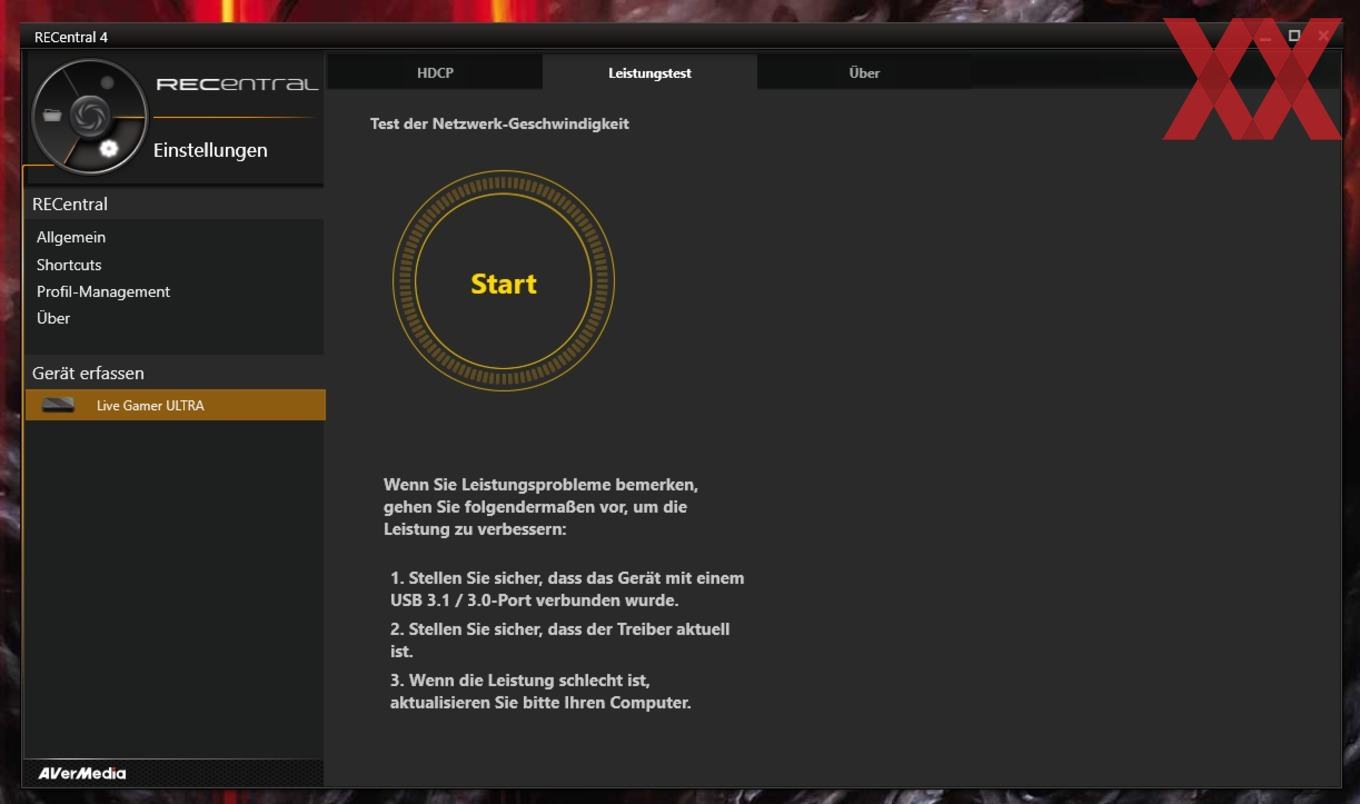Click the Live Gamer ULTRA device icon

point(58,405)
